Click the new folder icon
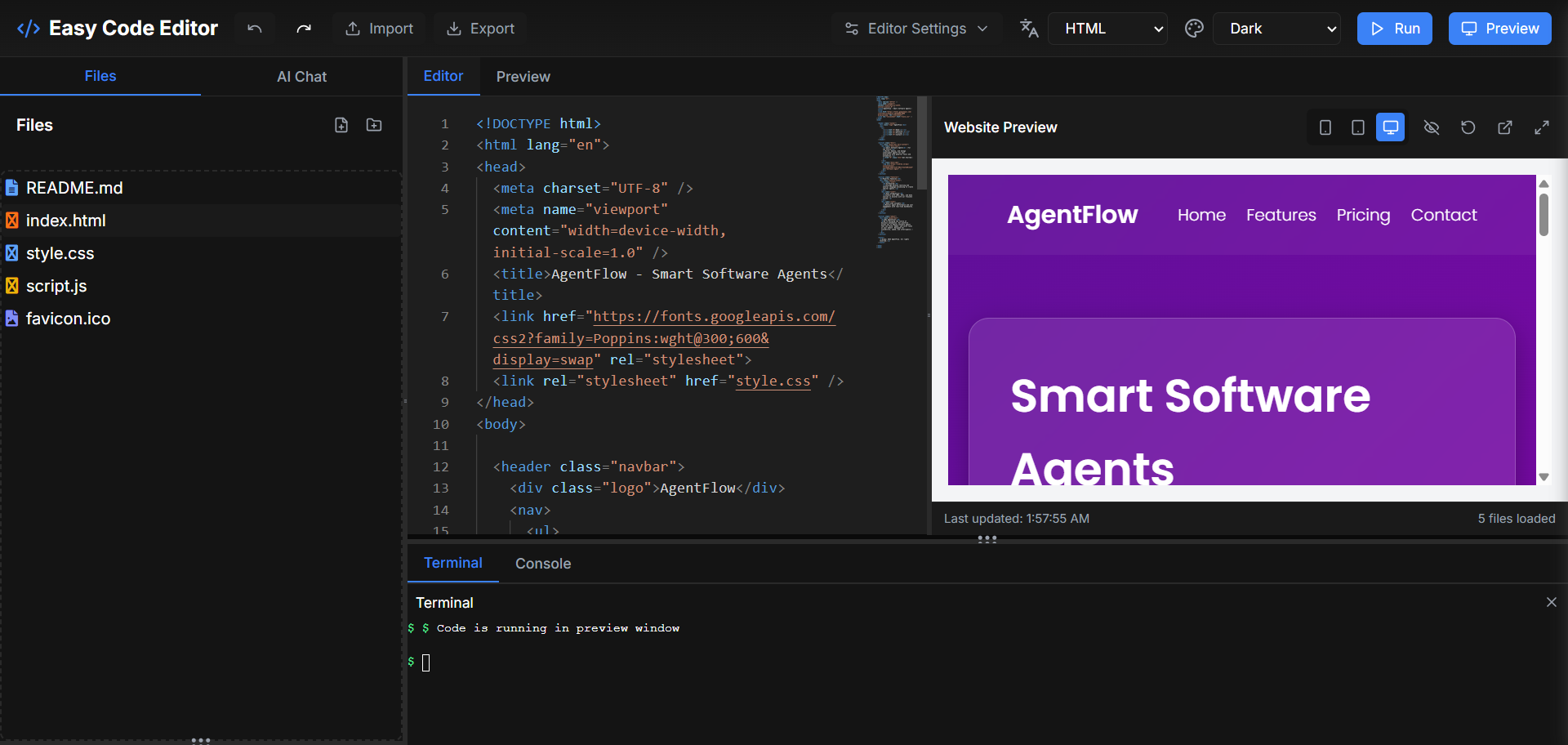 (374, 125)
